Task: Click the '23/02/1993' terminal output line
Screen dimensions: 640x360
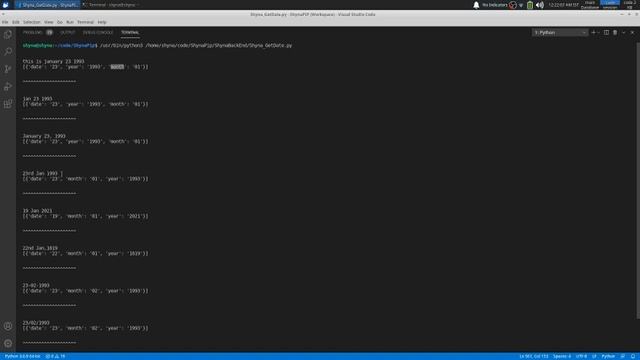Action: (36, 323)
